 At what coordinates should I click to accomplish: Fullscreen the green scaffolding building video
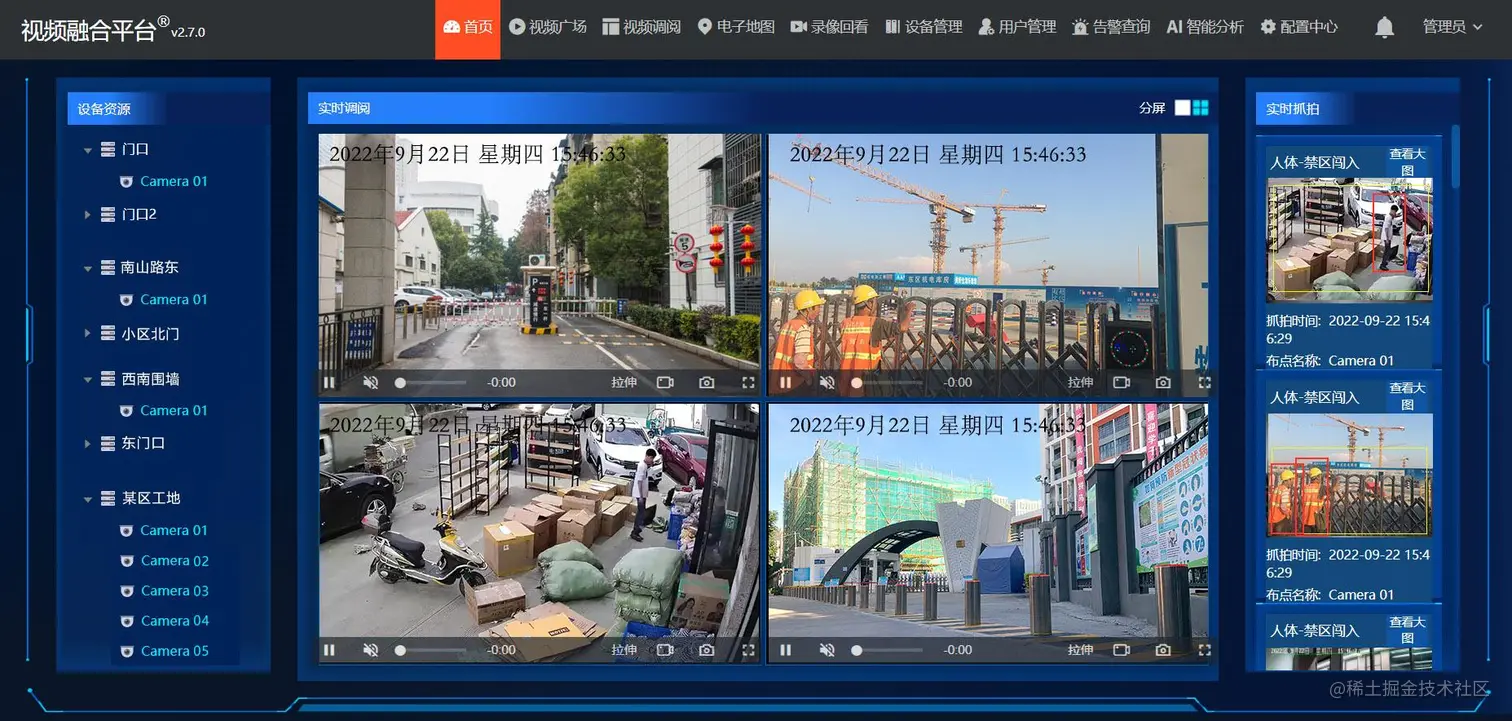coord(1204,650)
